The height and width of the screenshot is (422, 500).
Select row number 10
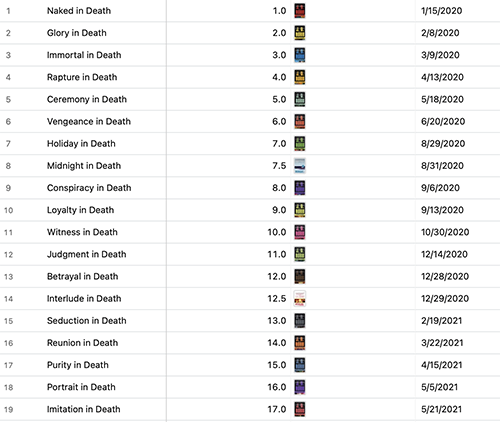click(x=8, y=210)
